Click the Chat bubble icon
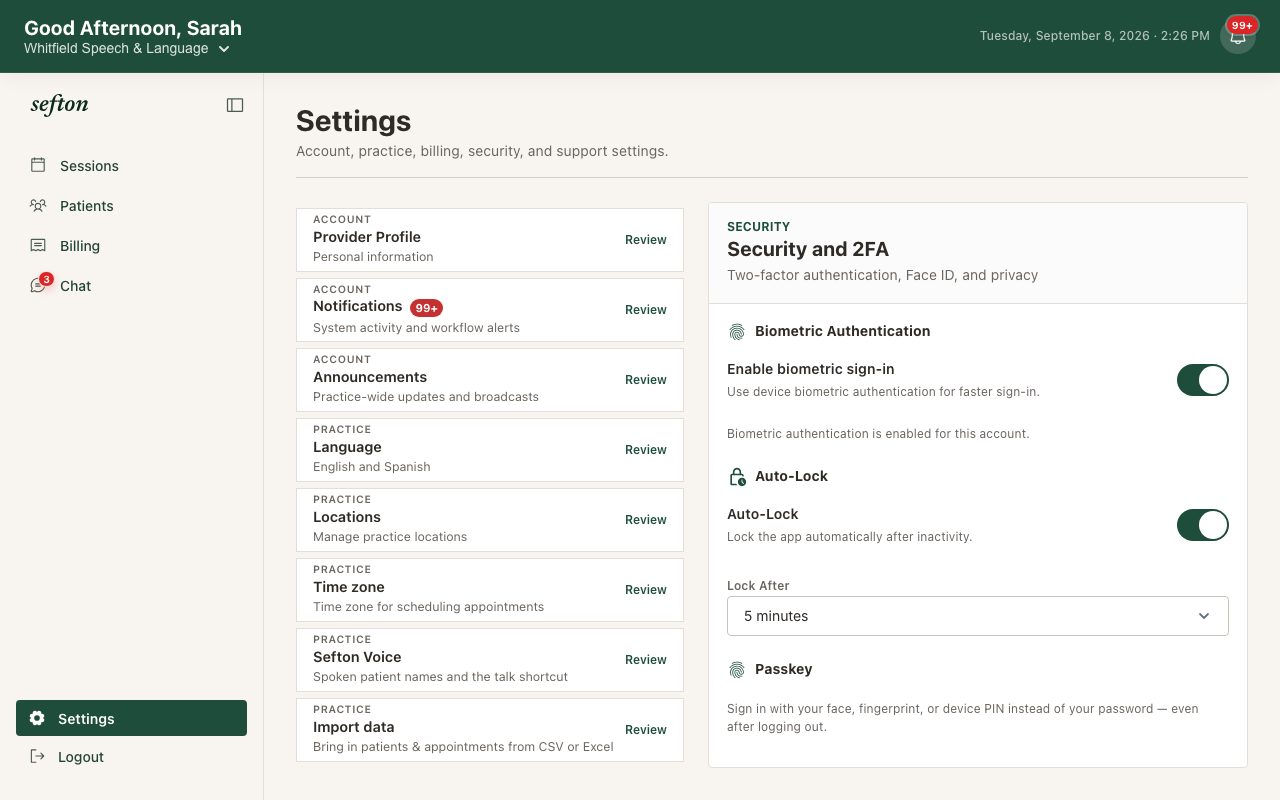1280x800 pixels. click(x=38, y=285)
